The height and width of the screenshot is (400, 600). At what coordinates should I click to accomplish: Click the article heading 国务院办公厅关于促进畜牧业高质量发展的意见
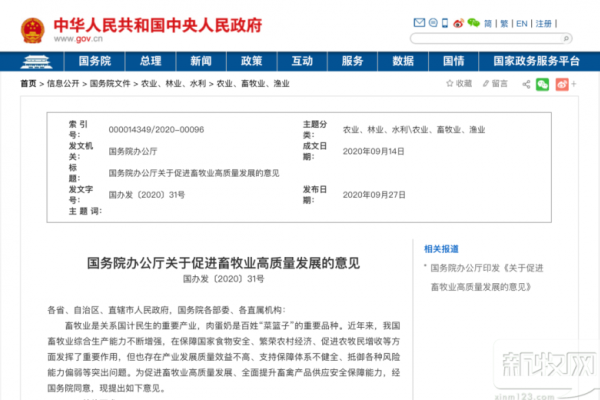[223, 263]
